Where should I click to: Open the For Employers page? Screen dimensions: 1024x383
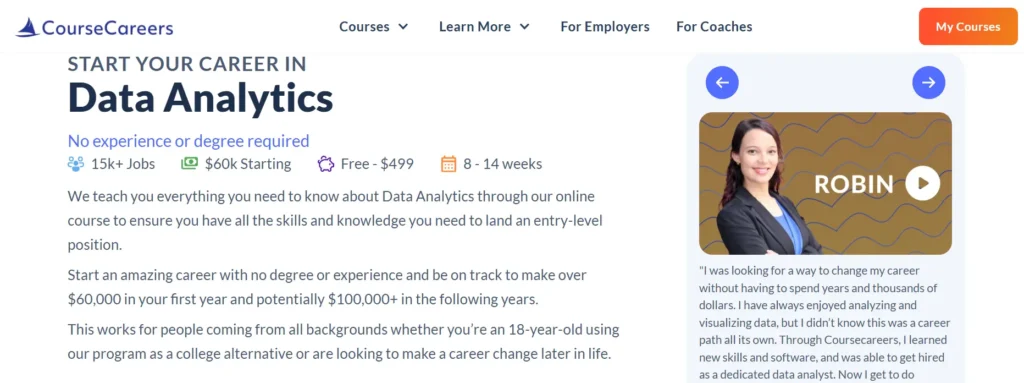point(605,27)
